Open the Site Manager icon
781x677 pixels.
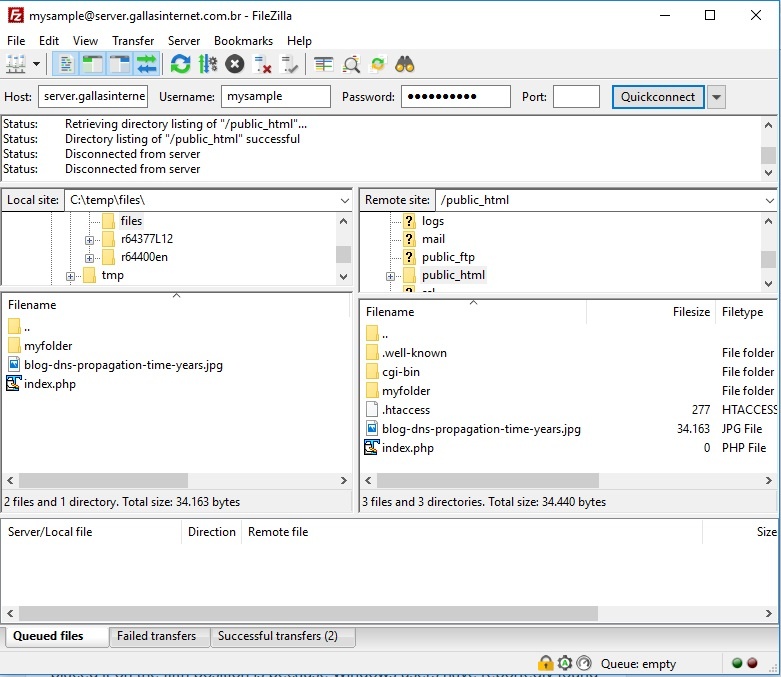(x=16, y=64)
